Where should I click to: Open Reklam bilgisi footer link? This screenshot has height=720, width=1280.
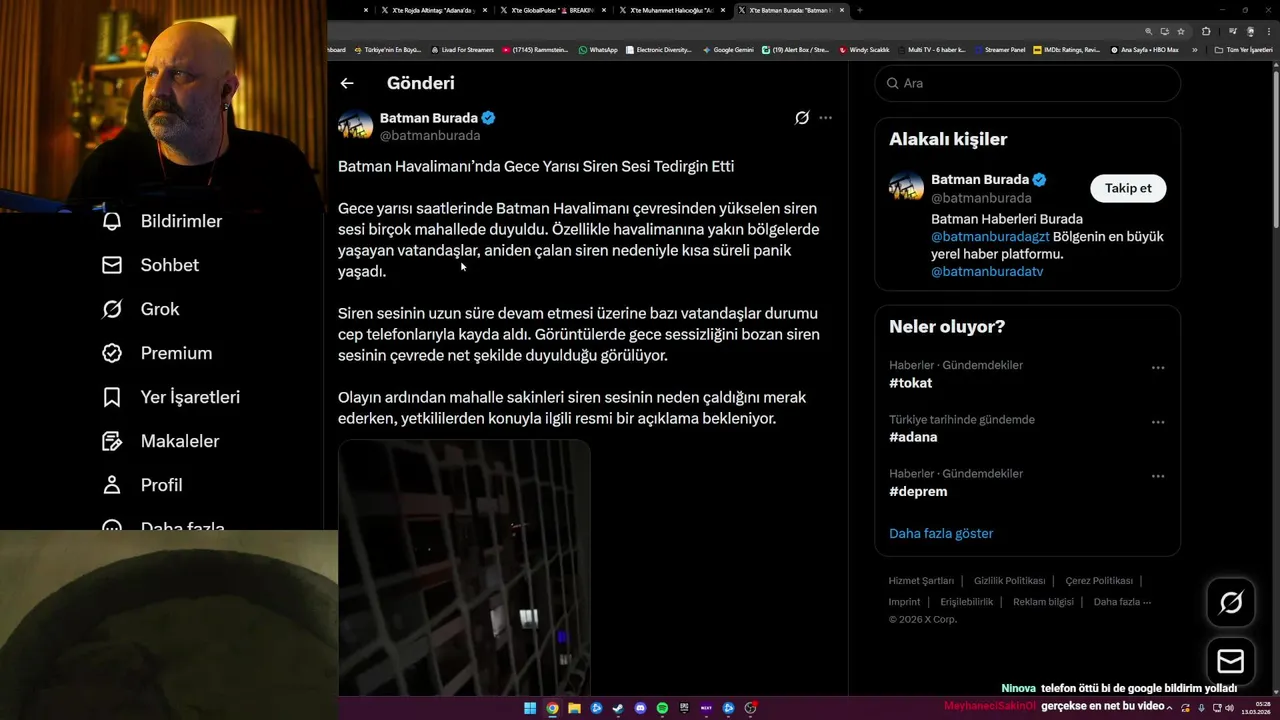1043,602
